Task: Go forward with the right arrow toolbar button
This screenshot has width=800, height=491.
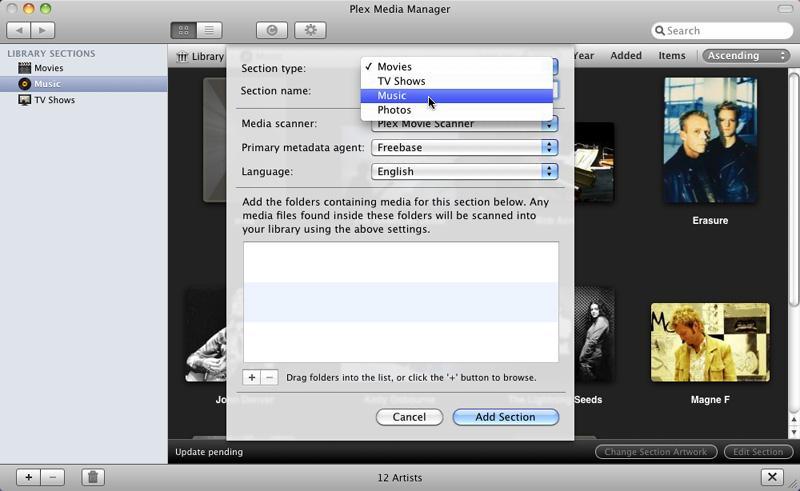Action: pos(43,31)
